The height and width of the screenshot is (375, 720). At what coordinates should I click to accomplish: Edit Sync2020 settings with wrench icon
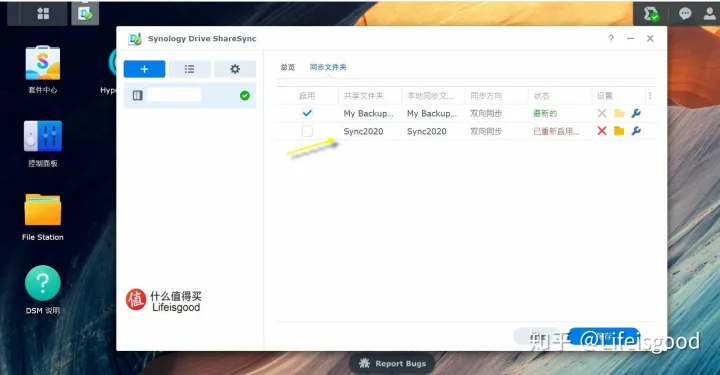(x=636, y=131)
